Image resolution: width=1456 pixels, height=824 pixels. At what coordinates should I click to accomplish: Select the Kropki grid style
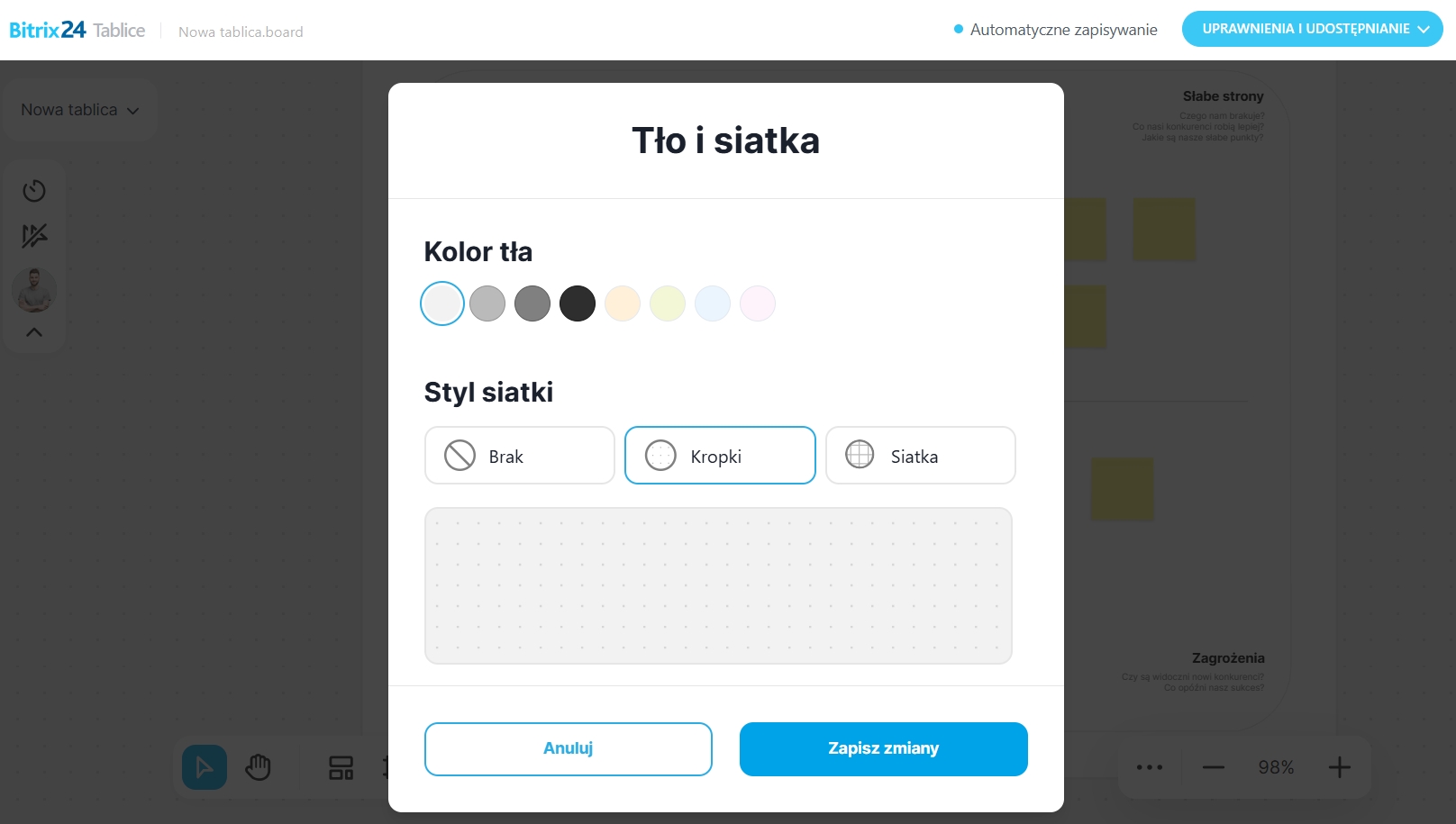point(720,456)
